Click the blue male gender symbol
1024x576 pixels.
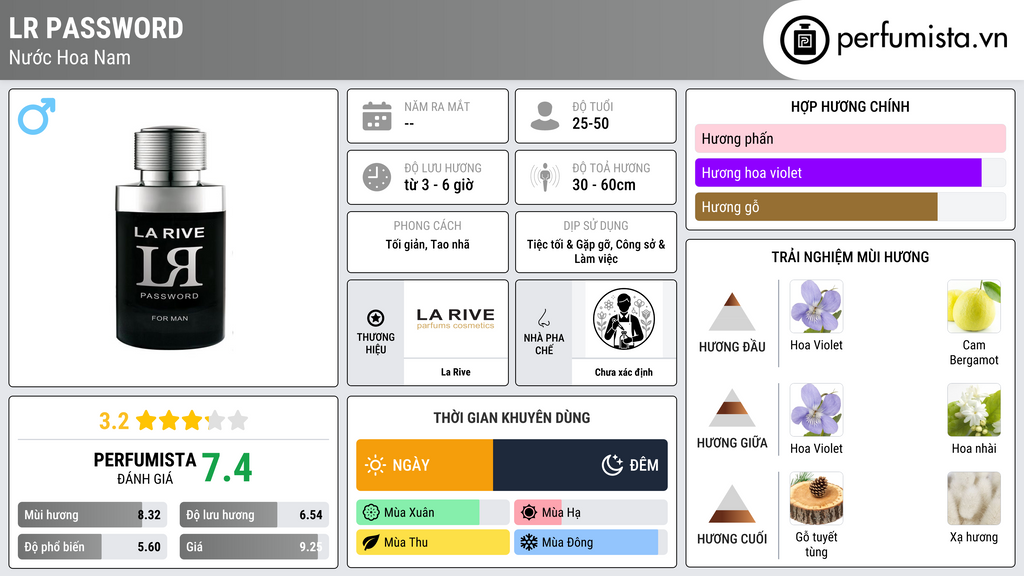(x=37, y=116)
